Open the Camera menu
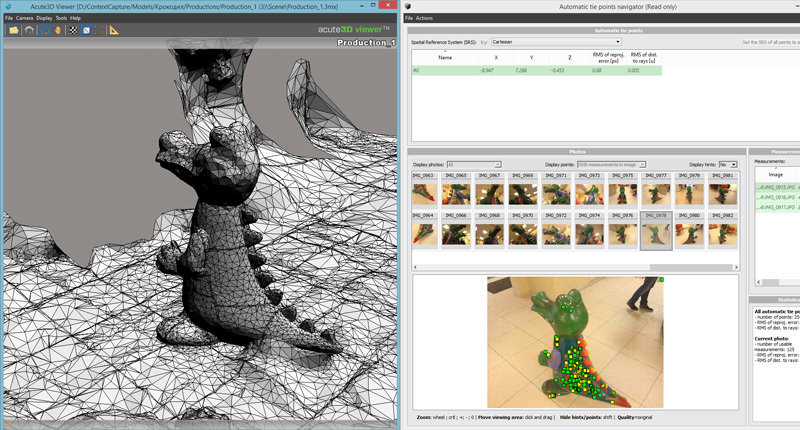 click(24, 18)
